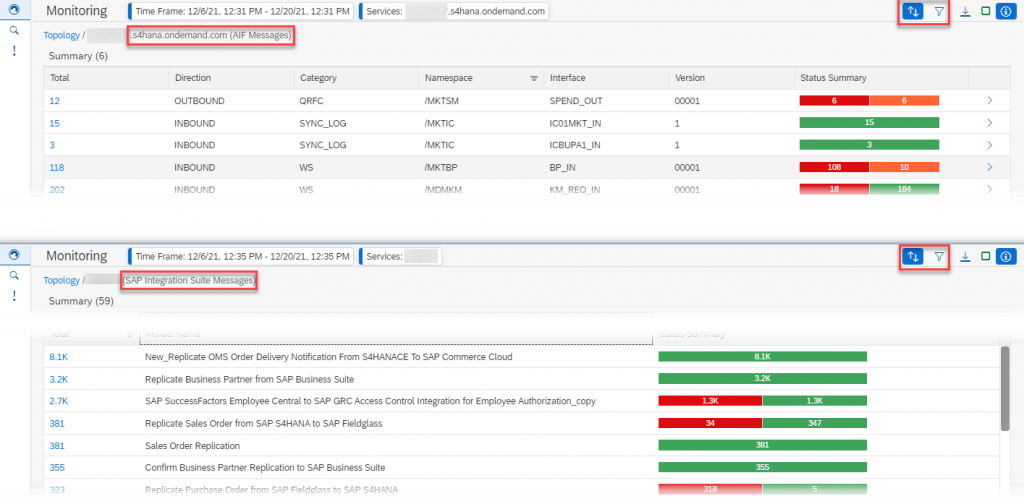This screenshot has width=1024, height=504.
Task: Select the QRFC category cell
Action: (312, 101)
